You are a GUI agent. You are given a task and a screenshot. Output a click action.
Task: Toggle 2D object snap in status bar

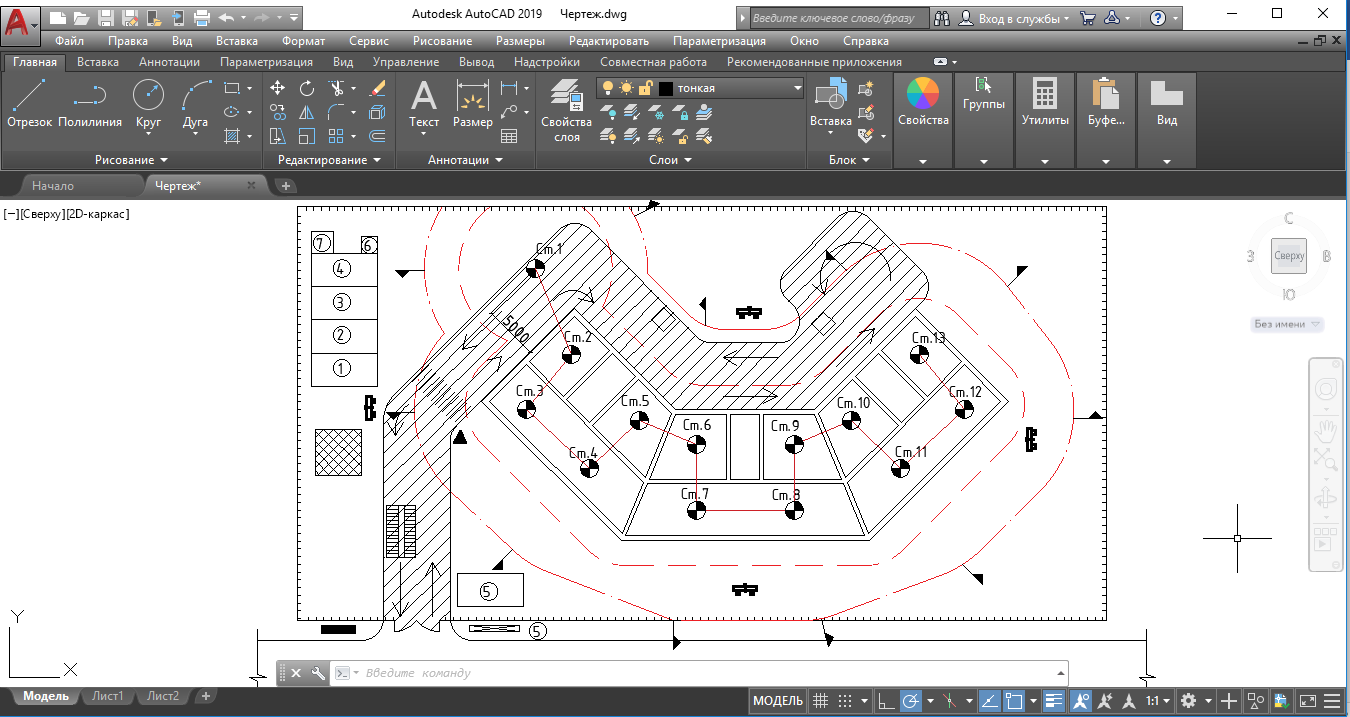click(x=1014, y=701)
